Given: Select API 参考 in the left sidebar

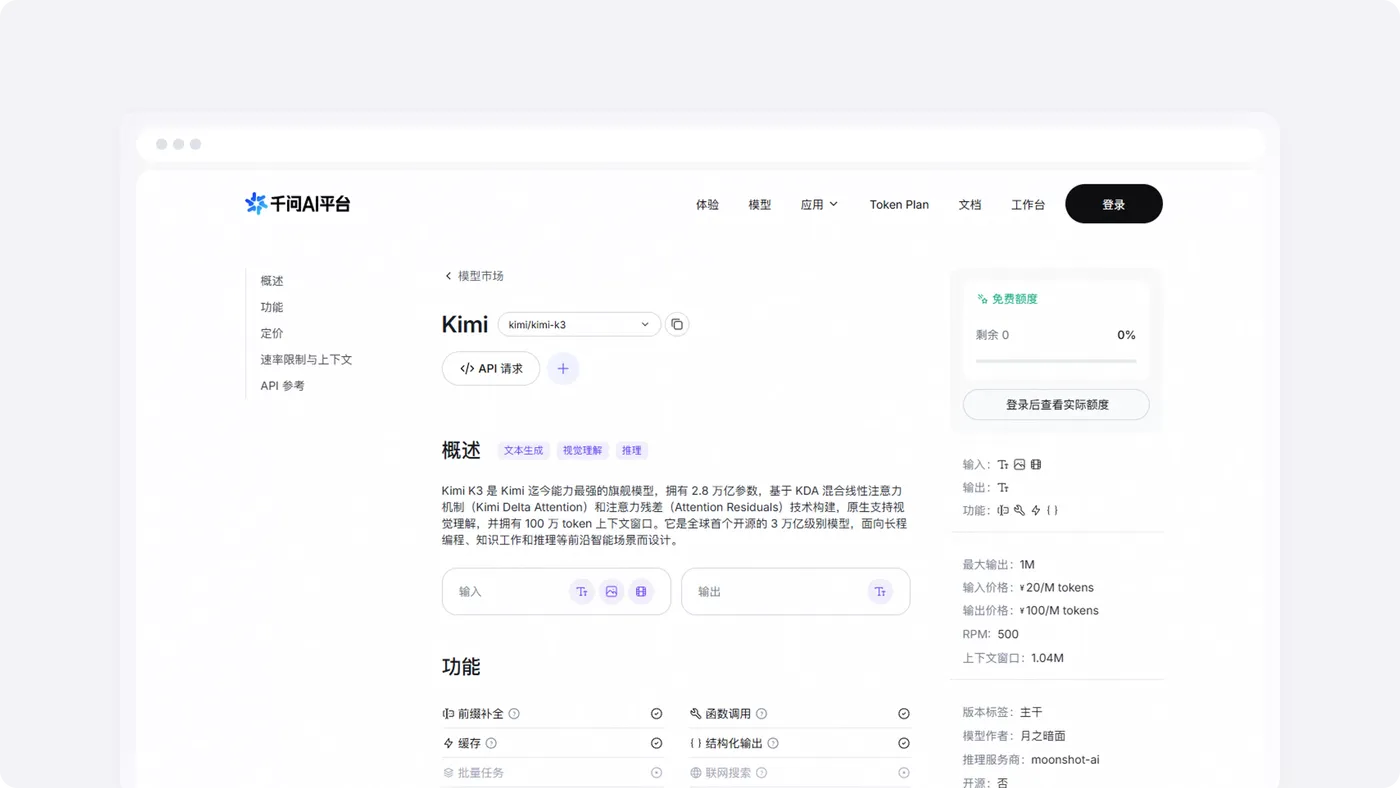Looking at the screenshot, I should pos(282,385).
